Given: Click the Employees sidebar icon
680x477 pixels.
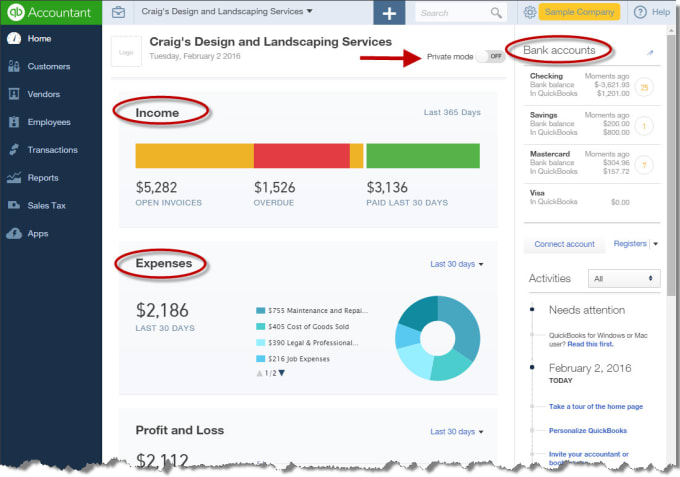Looking at the screenshot, I should (14, 122).
